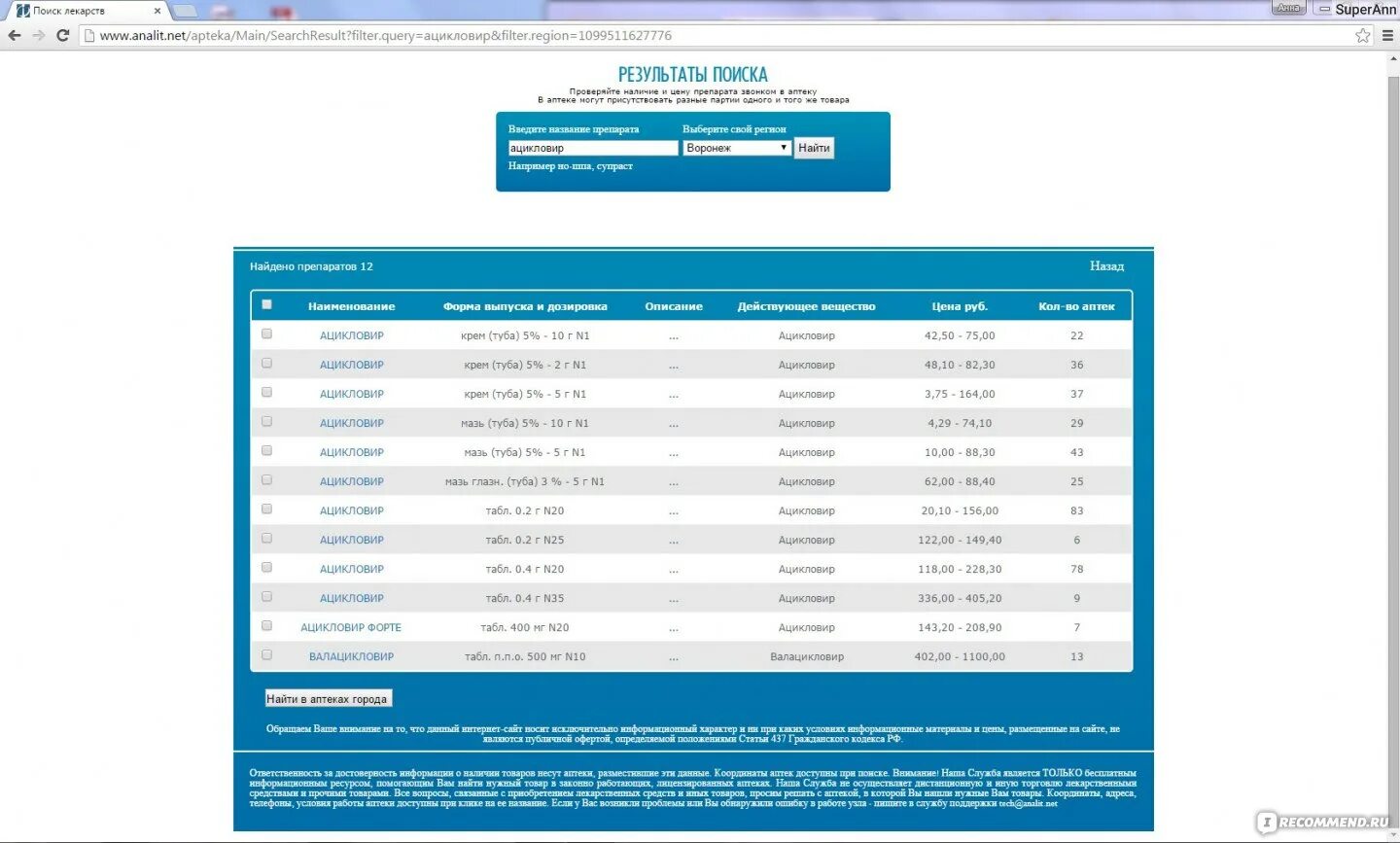Viewport: 1400px width, 843px height.
Task: Click the Наименование column header
Action: click(351, 306)
